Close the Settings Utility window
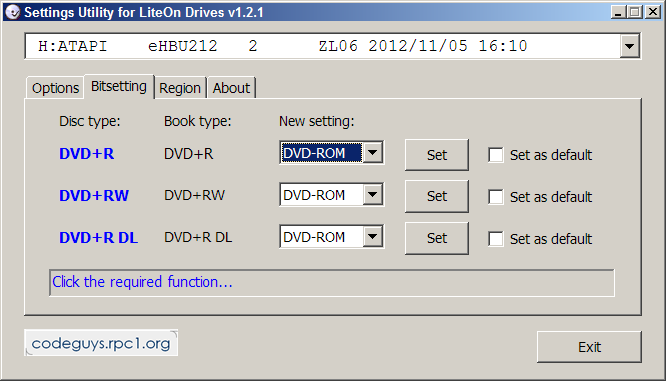Viewport: 666px width, 381px height. (652, 11)
